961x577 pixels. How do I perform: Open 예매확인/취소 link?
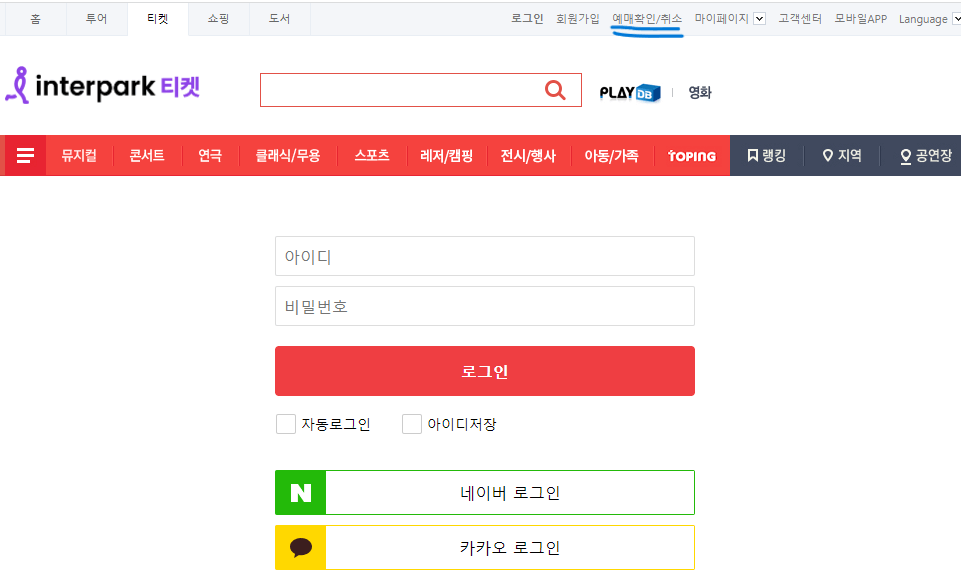(x=647, y=18)
